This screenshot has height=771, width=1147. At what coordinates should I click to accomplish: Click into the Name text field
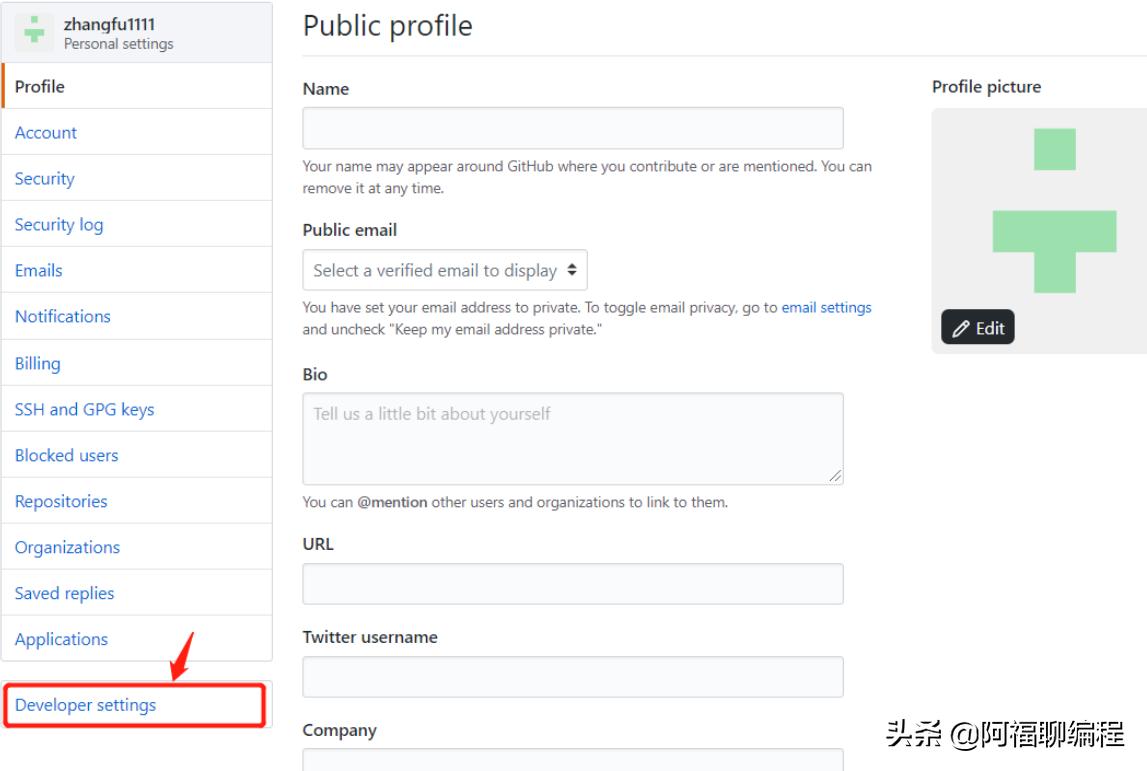click(573, 129)
